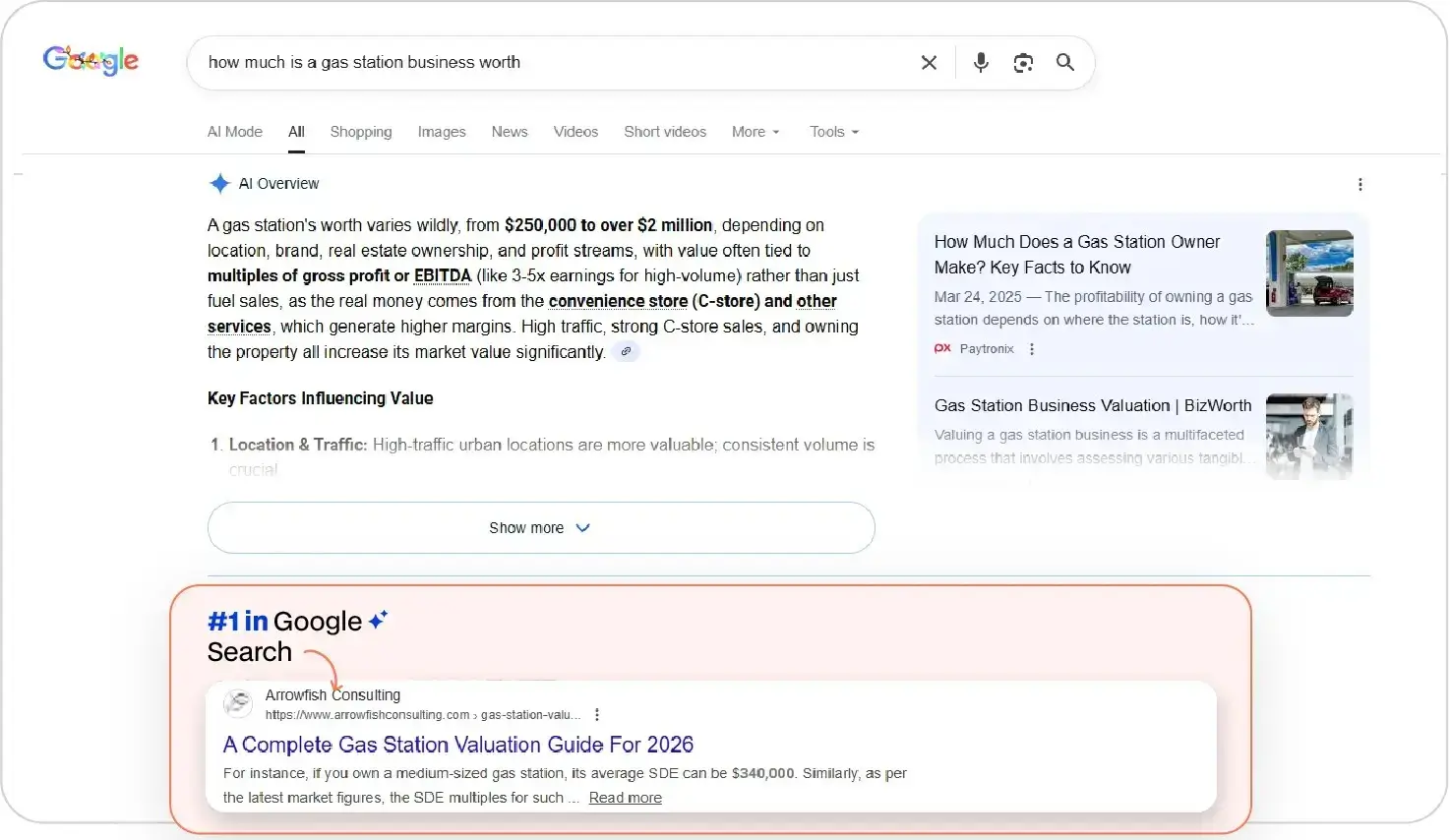This screenshot has height=840, width=1450.
Task: Click inside the search input field
Action: [551, 62]
